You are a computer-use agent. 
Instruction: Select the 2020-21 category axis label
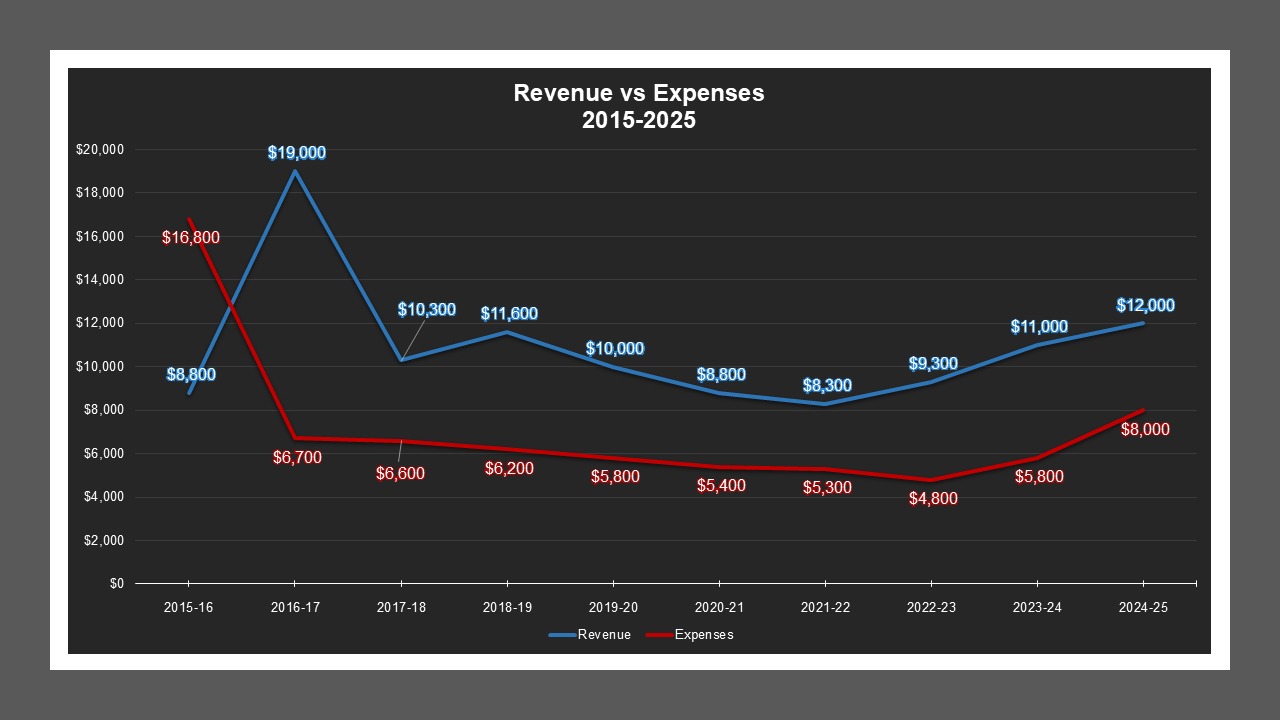pos(719,606)
